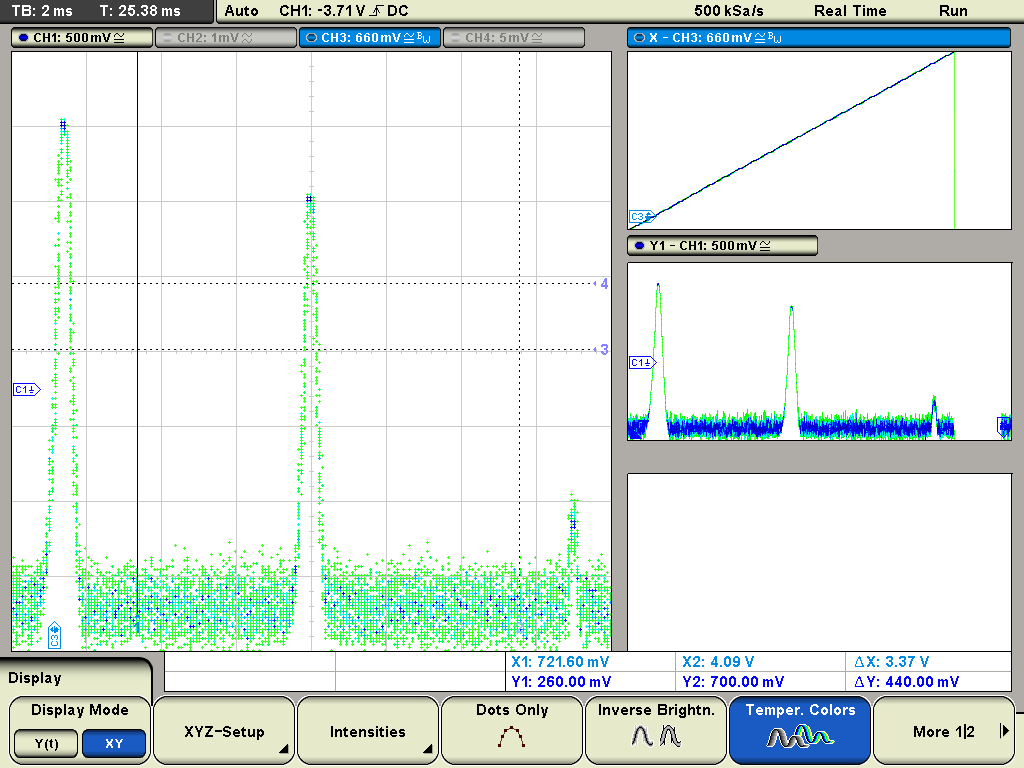
Task: Select the C3 marker below the main plot
Action: tap(54, 634)
